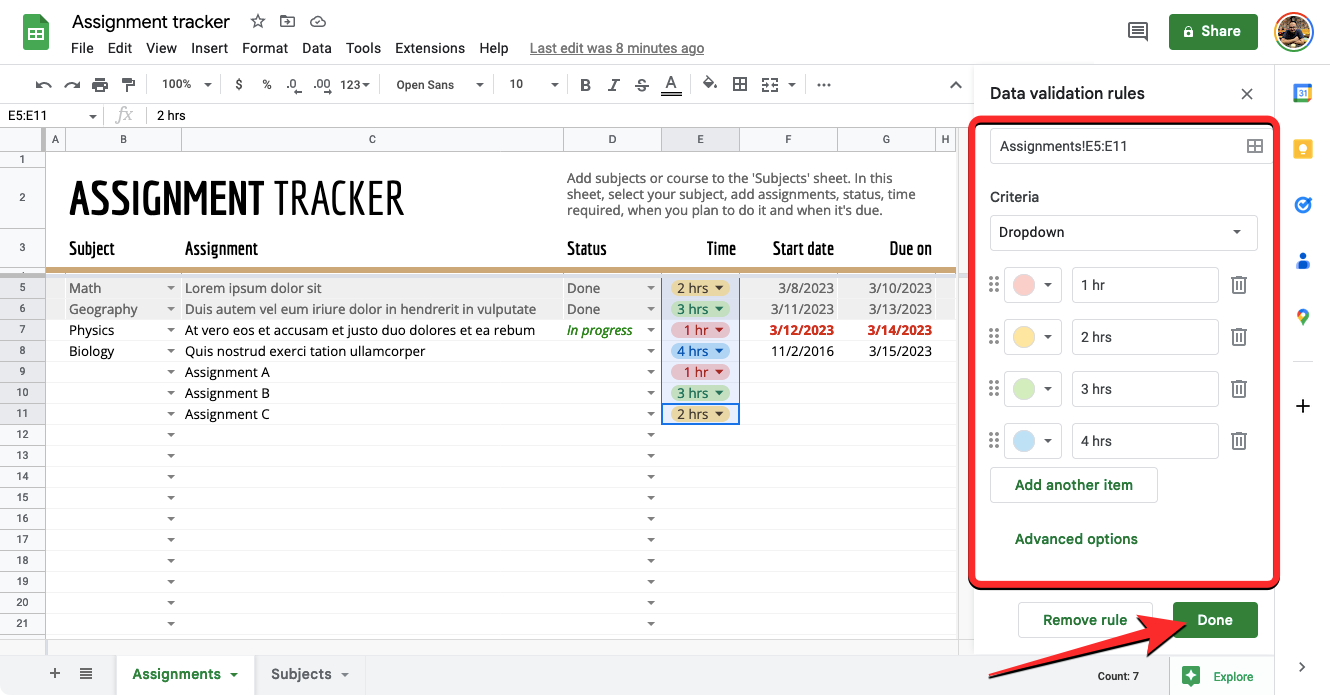
Task: Apply bold formatting
Action: [x=586, y=85]
